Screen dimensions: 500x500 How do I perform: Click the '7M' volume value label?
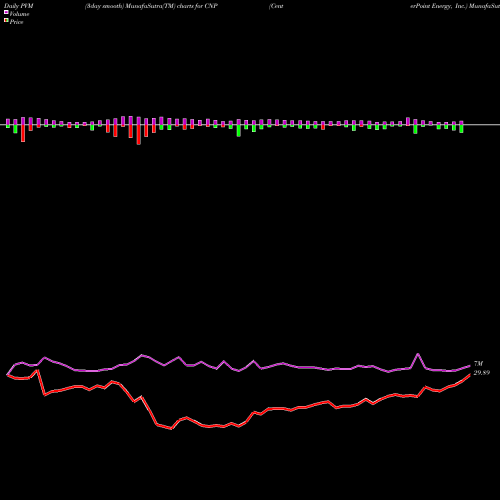click(x=478, y=364)
